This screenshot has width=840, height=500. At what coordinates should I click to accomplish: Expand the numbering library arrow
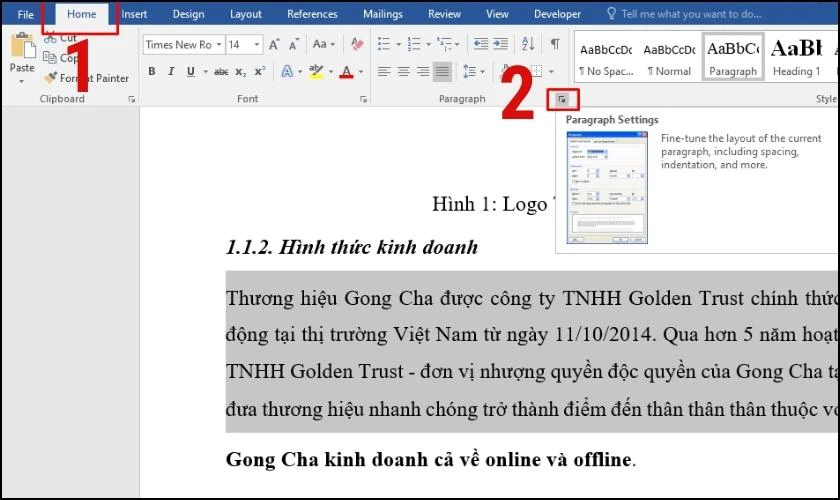[x=429, y=44]
